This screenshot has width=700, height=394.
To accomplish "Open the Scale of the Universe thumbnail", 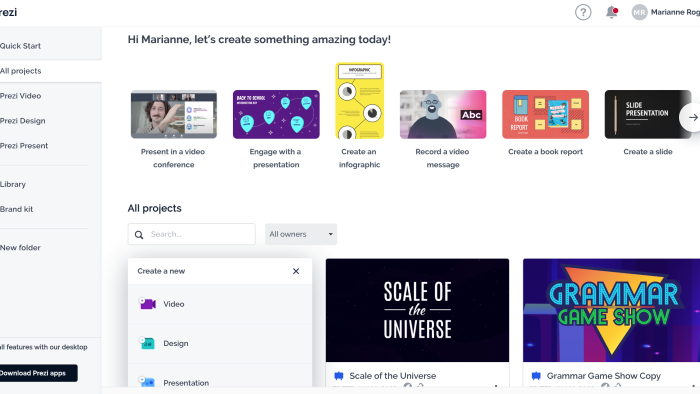I will pos(417,310).
